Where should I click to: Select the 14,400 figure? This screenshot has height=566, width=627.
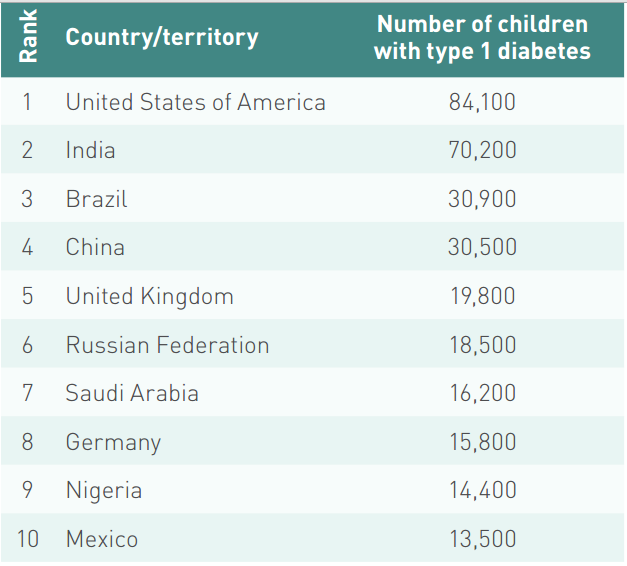click(x=482, y=491)
